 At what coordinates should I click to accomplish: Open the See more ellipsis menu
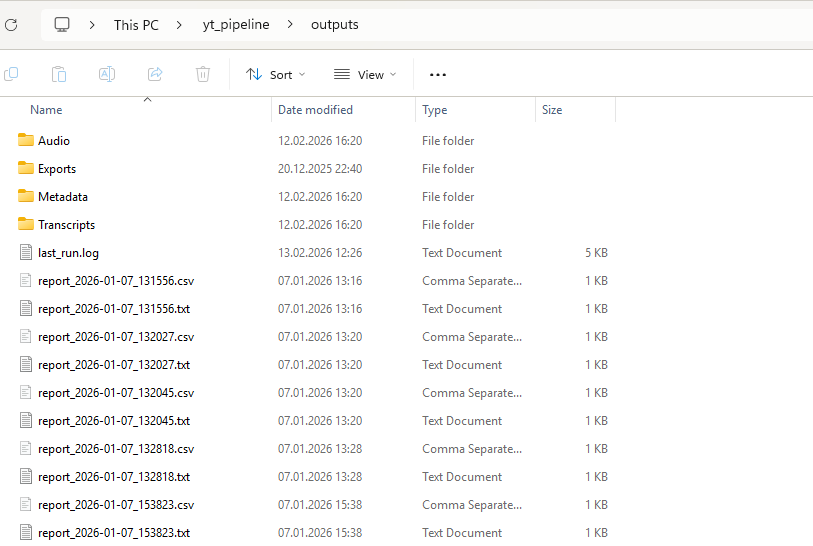pos(437,74)
